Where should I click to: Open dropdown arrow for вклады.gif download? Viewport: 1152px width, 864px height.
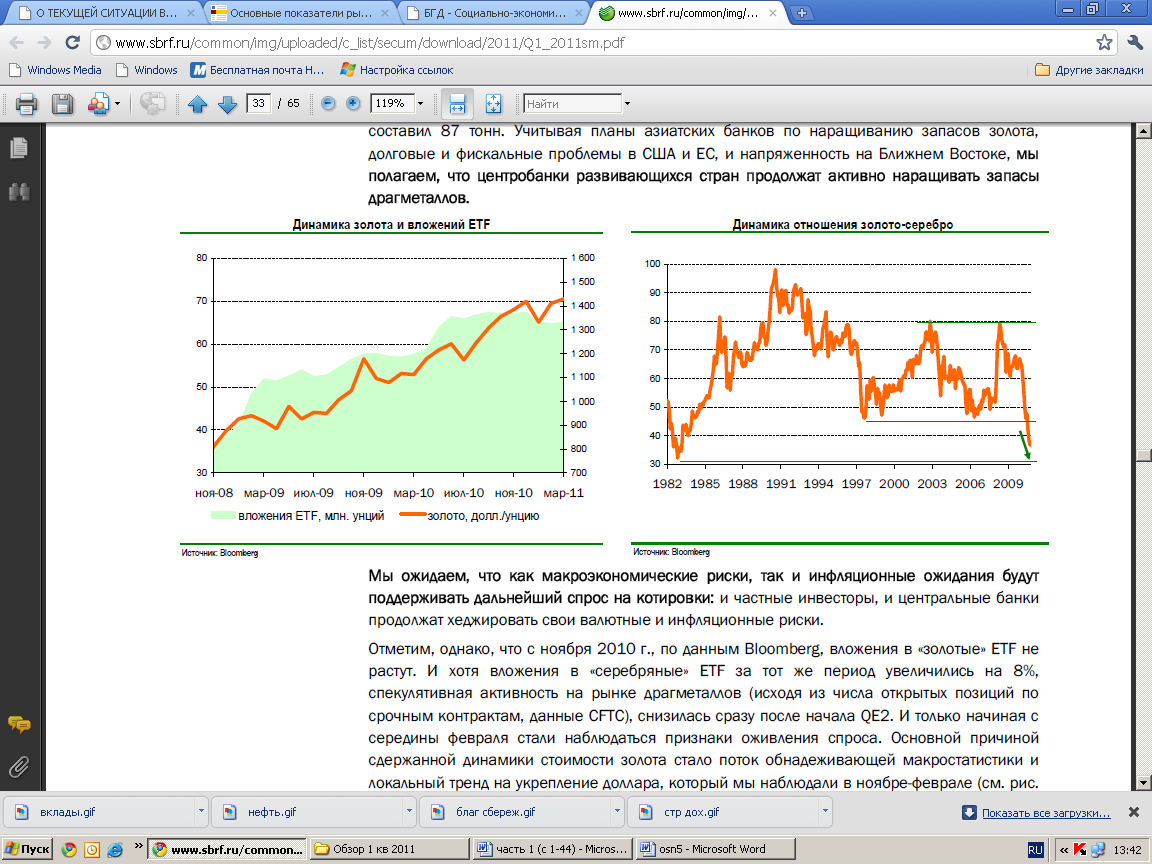[201, 812]
